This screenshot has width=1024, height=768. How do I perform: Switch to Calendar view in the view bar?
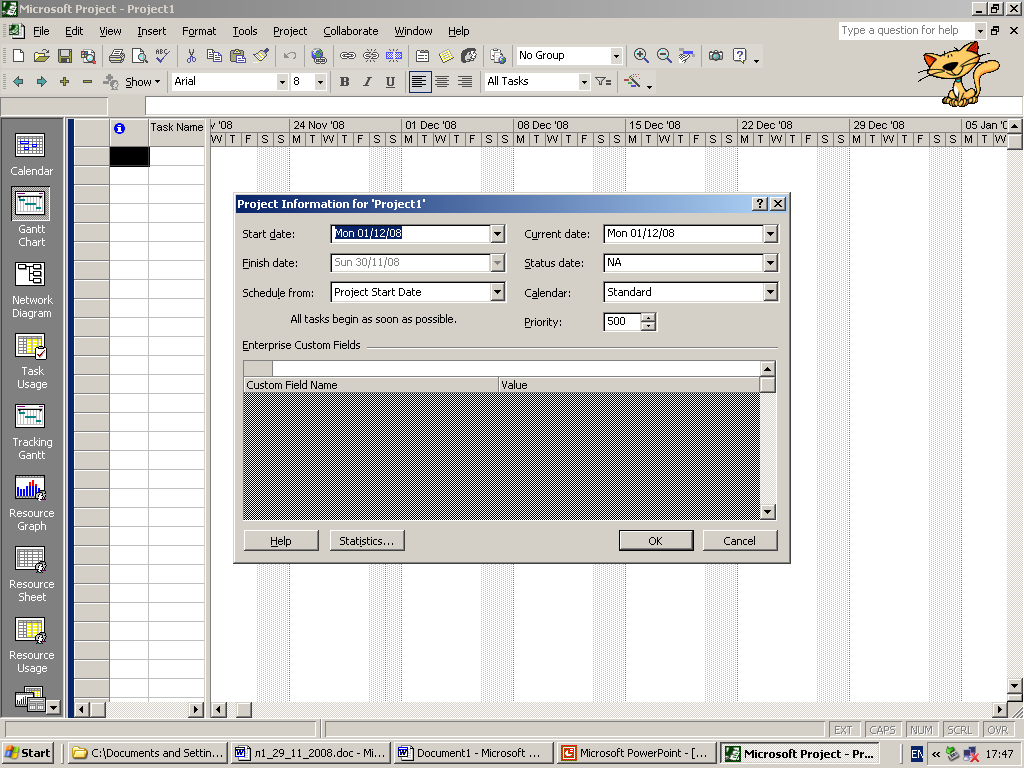click(x=31, y=154)
